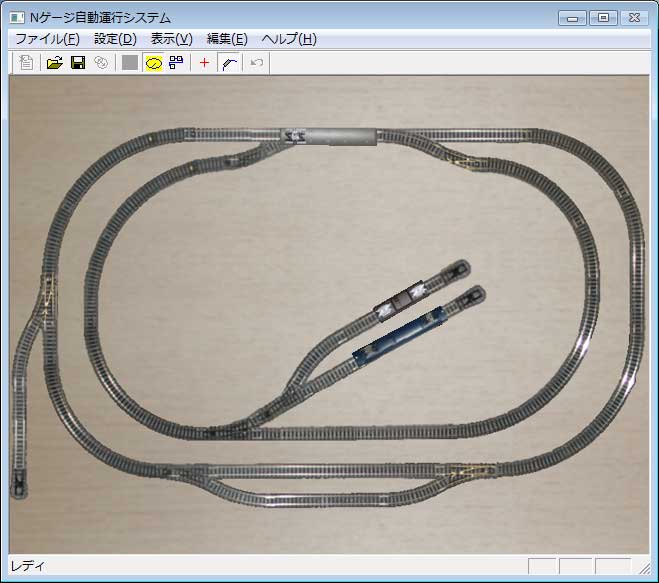Click the new document toolbar icon

26,63
